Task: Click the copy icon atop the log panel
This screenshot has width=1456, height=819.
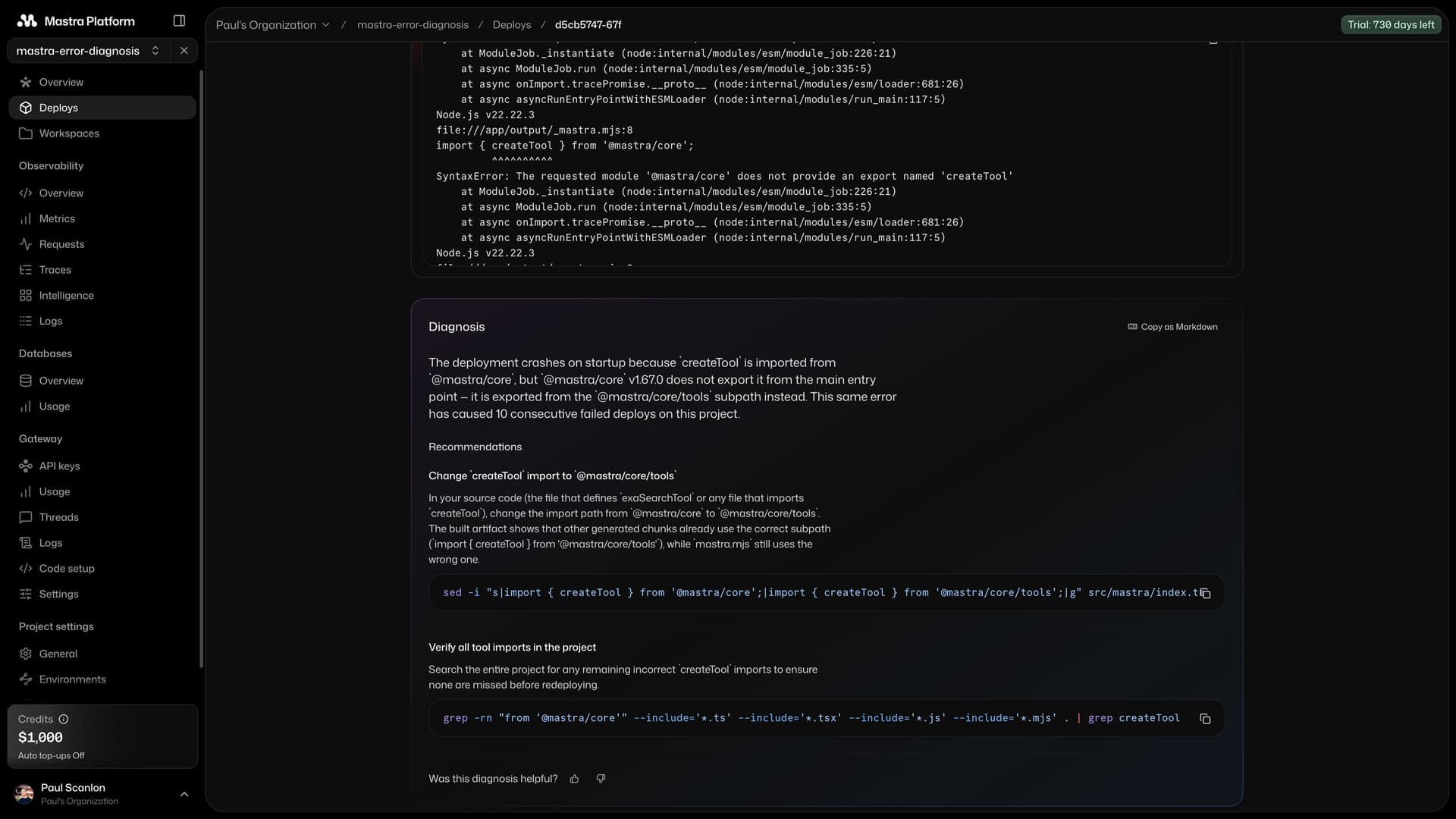Action: click(x=1213, y=41)
